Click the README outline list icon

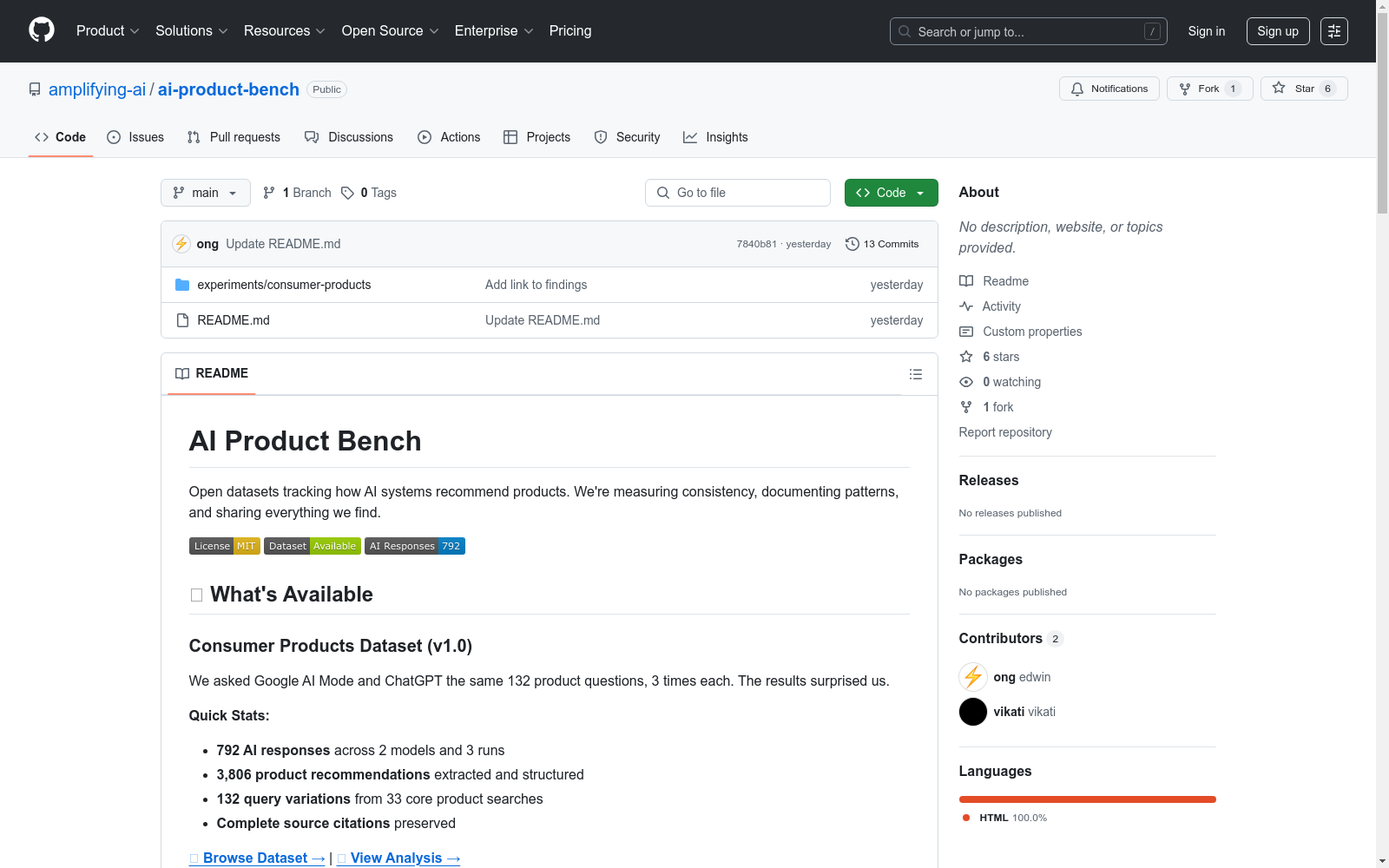click(x=916, y=374)
